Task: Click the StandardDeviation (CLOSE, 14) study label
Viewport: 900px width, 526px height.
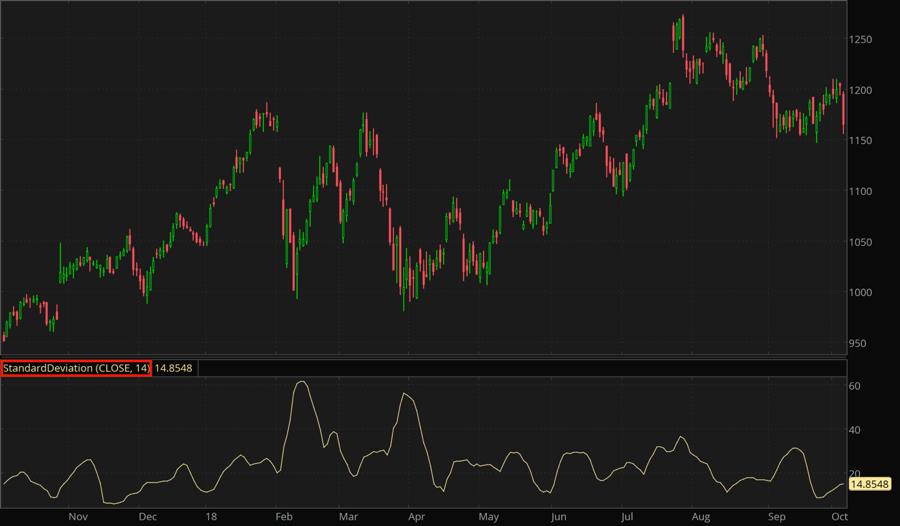Action: (x=76, y=368)
